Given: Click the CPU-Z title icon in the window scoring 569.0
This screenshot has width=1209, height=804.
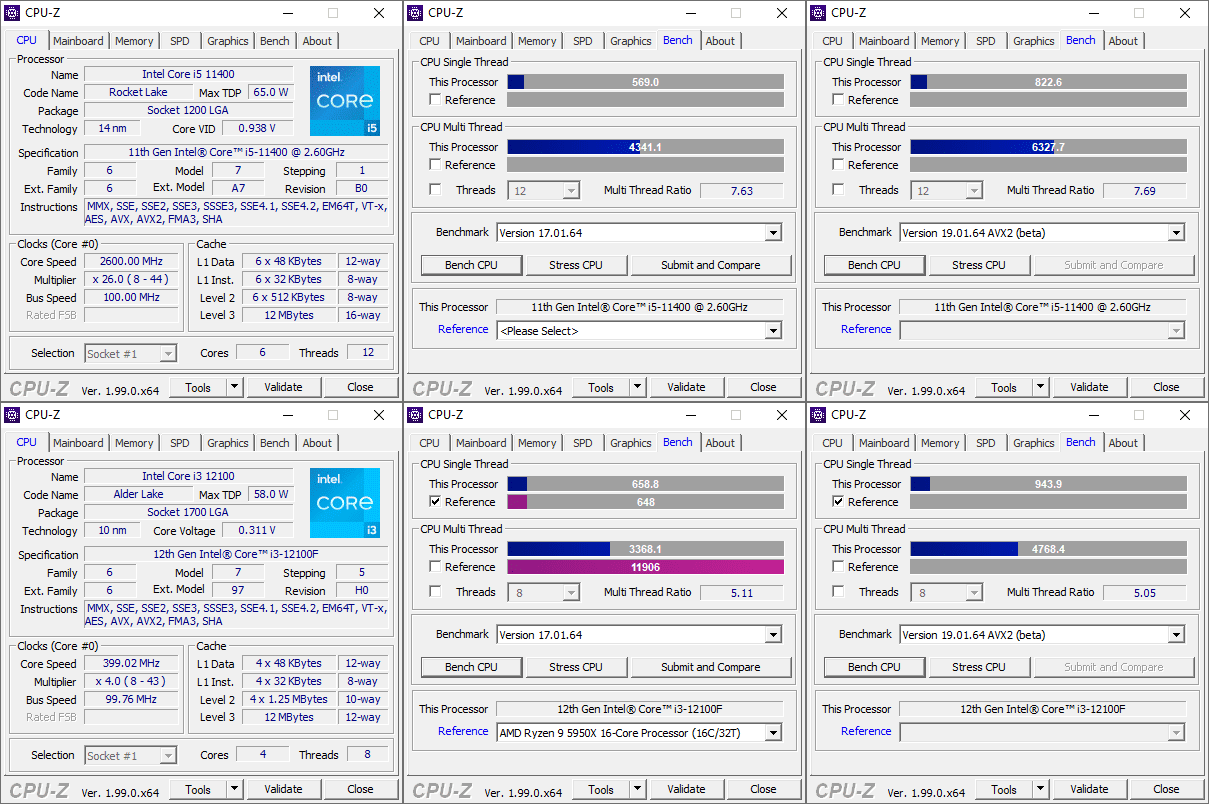Looking at the screenshot, I should coord(416,13).
